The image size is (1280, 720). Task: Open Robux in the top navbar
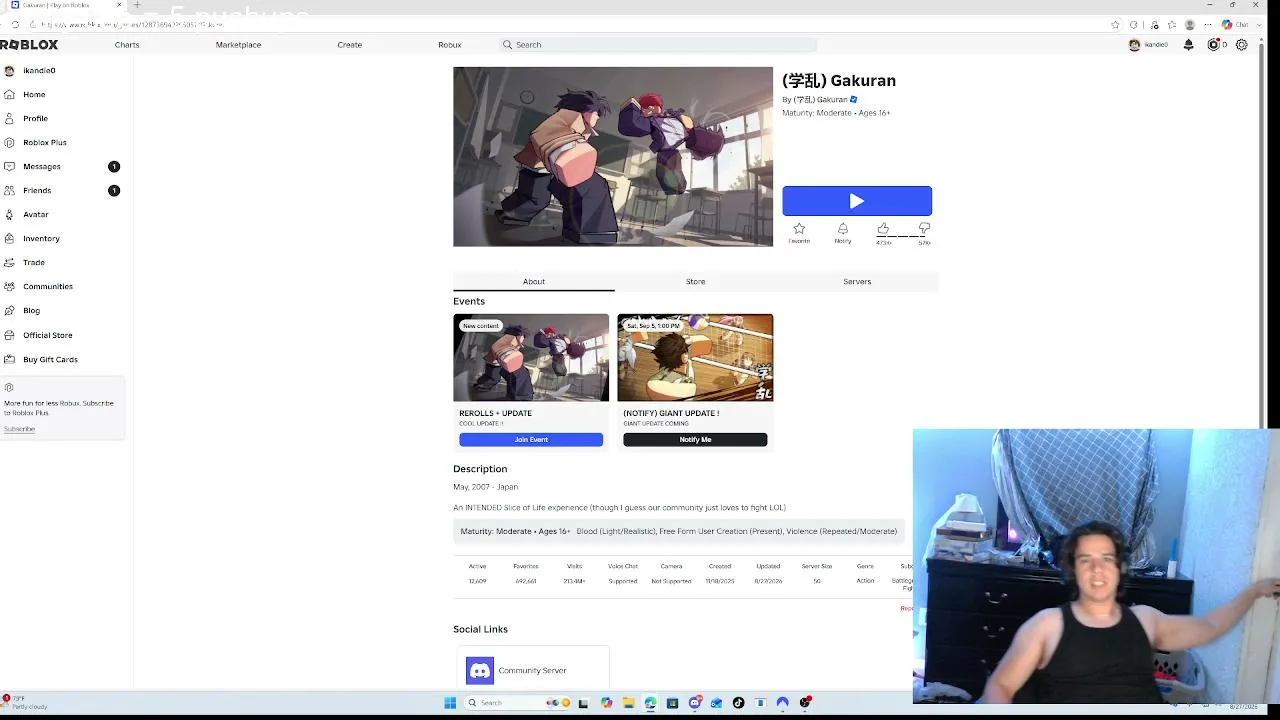click(x=450, y=45)
